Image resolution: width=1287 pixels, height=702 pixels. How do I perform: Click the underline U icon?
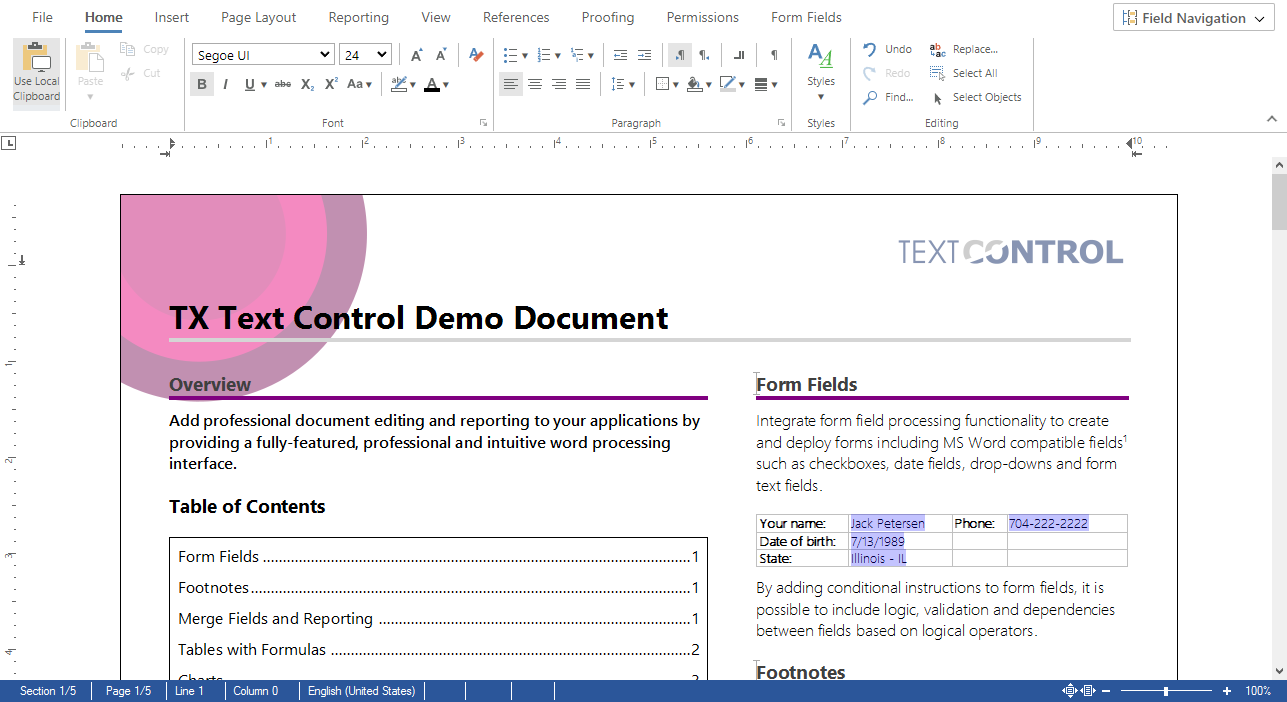[x=249, y=85]
